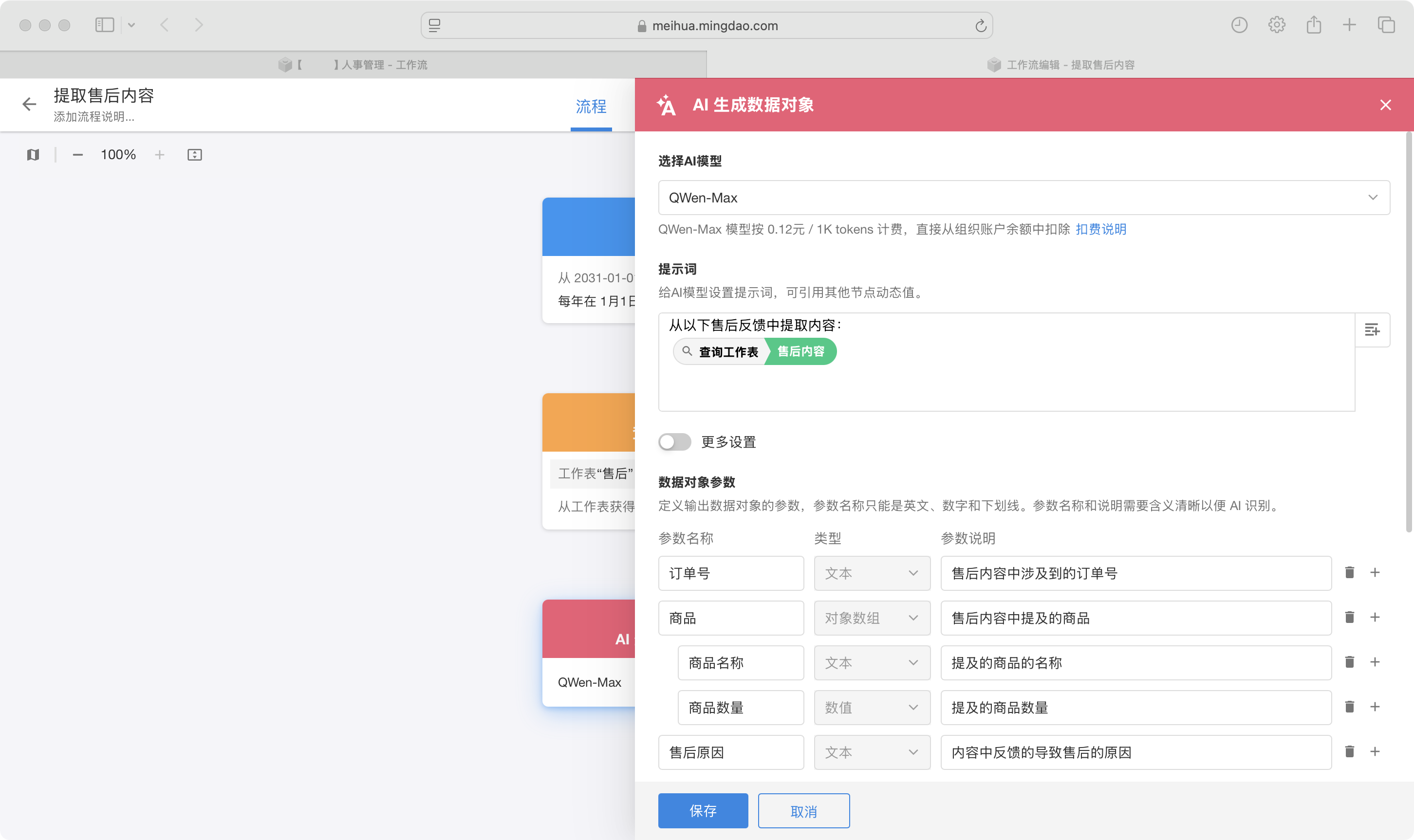1414x840 pixels.
Task: Select the red AI QWen-Max workflow node
Action: [588, 653]
